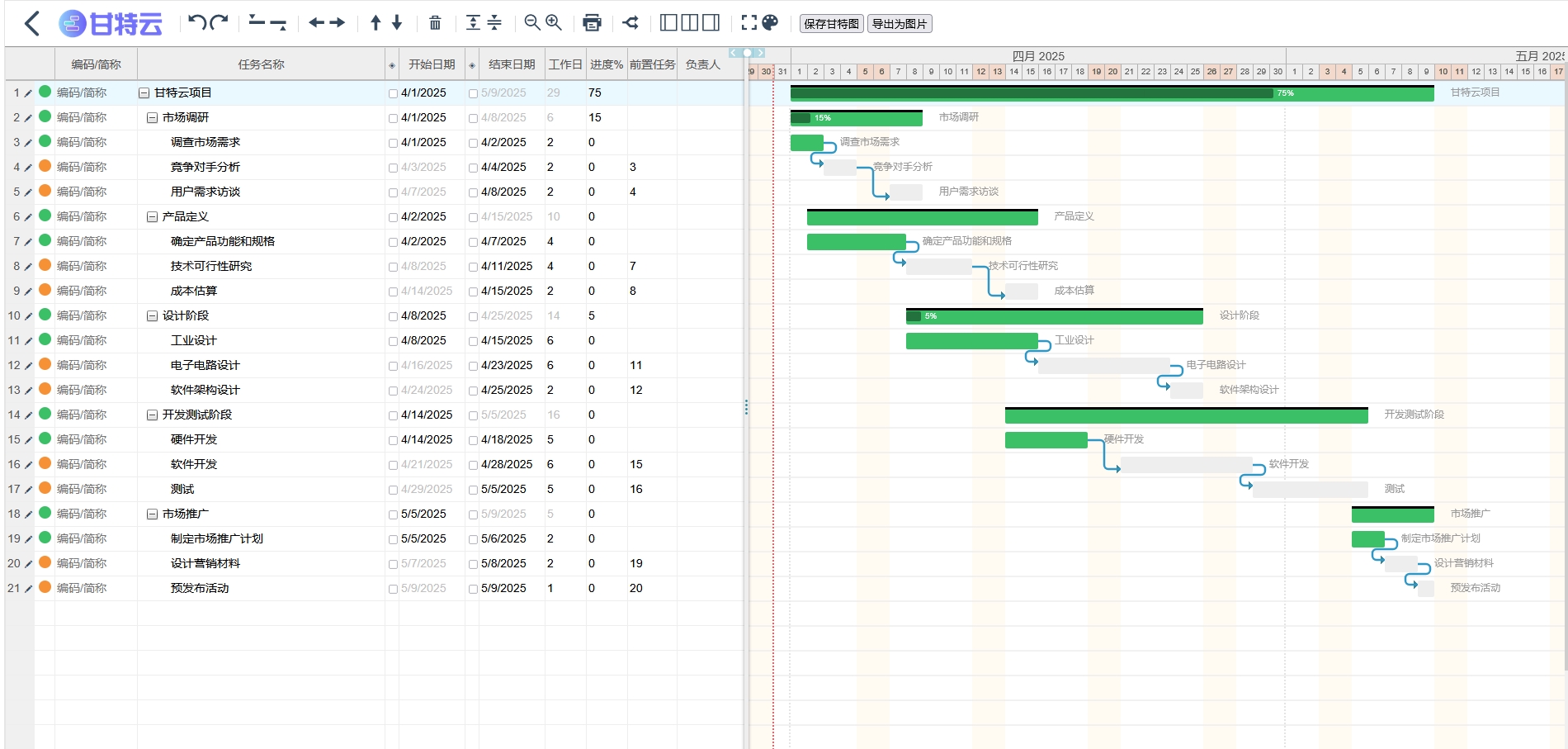This screenshot has height=749, width=1568.
Task: Print the Gantt chart
Action: tap(592, 23)
